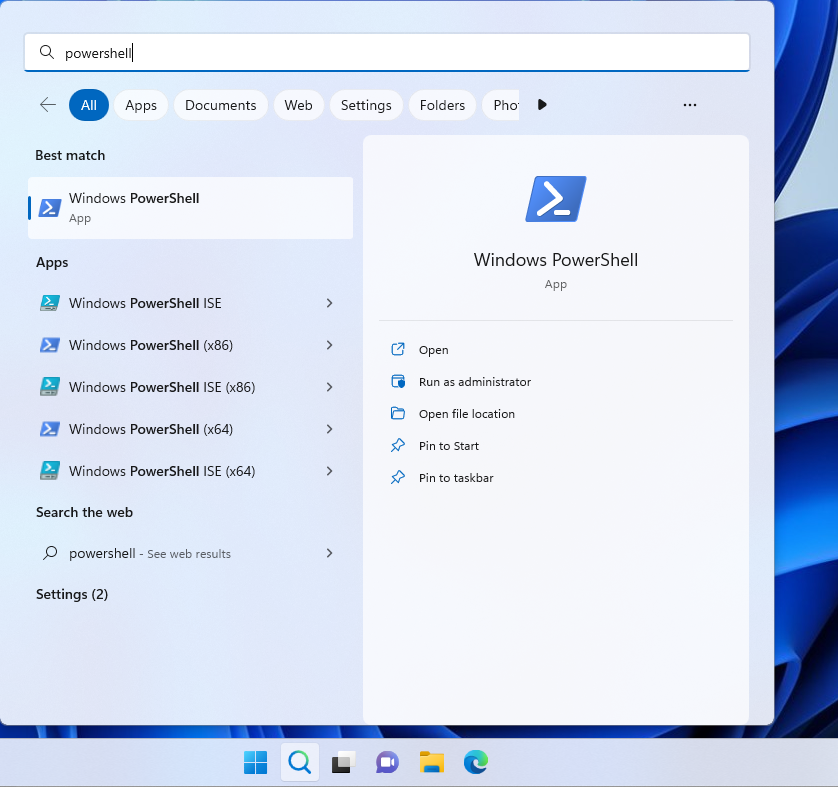
Task: Reveal hidden search filter categories
Action: pos(541,104)
